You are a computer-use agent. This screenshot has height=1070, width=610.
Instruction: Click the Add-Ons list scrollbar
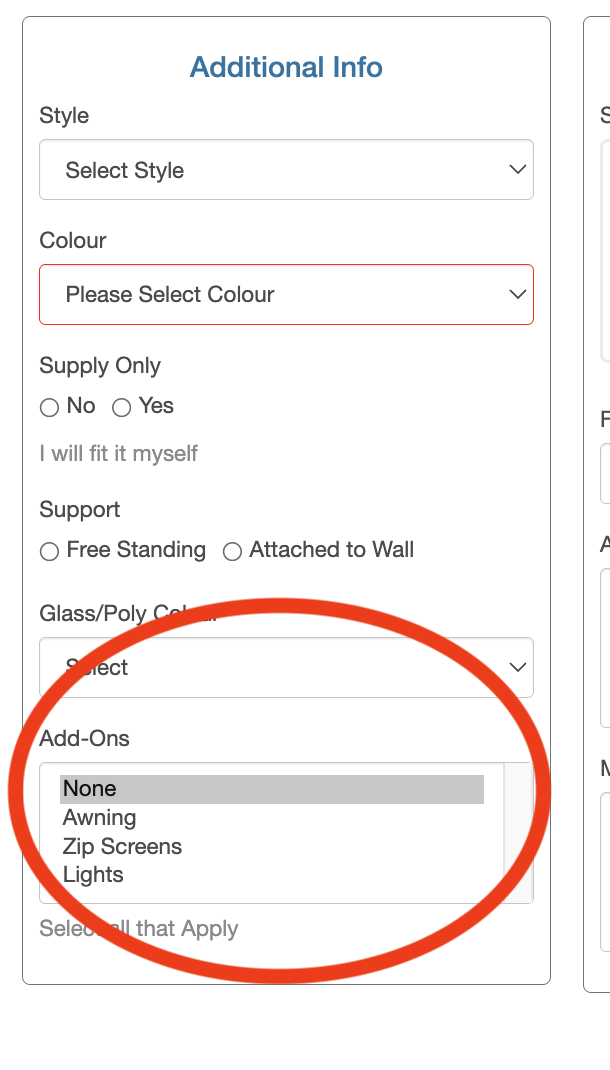pyautogui.click(x=518, y=830)
